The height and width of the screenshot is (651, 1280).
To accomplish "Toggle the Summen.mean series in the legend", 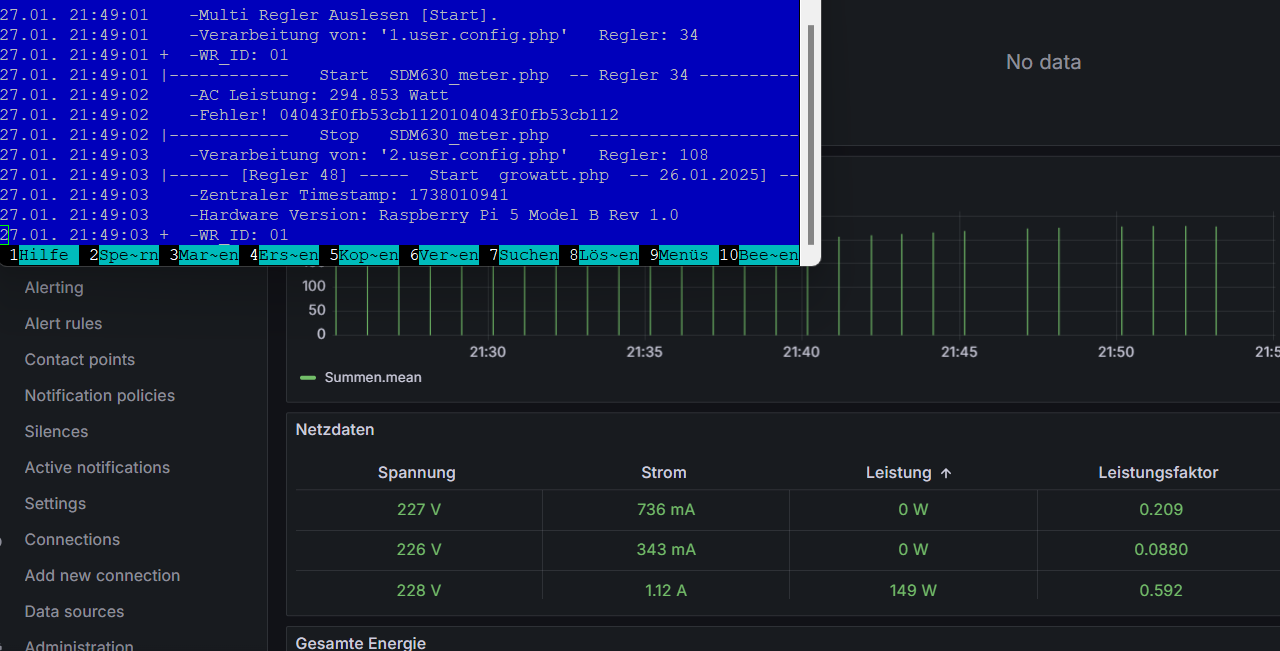I will 372,378.
